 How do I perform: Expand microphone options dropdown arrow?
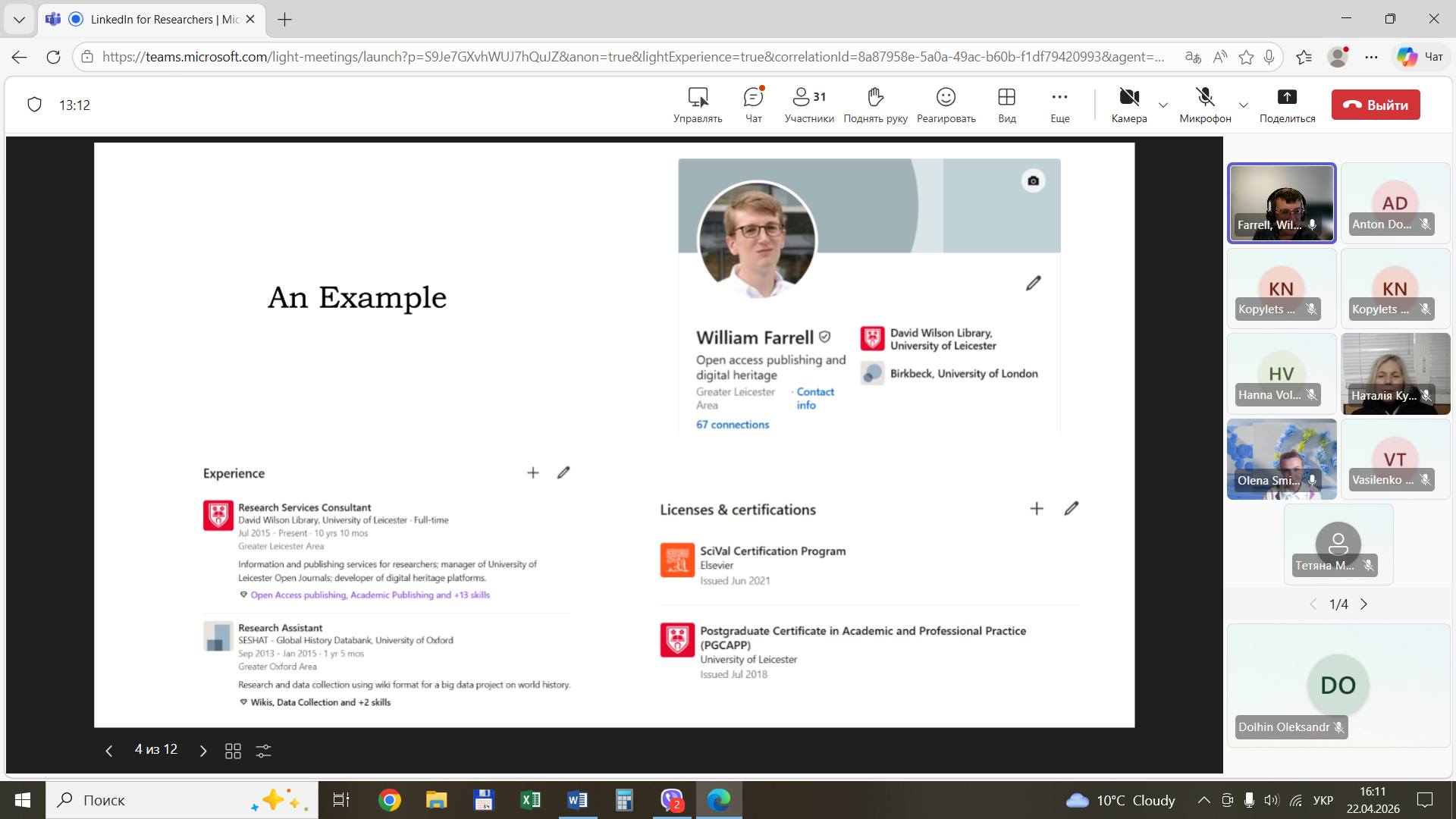tap(1243, 105)
